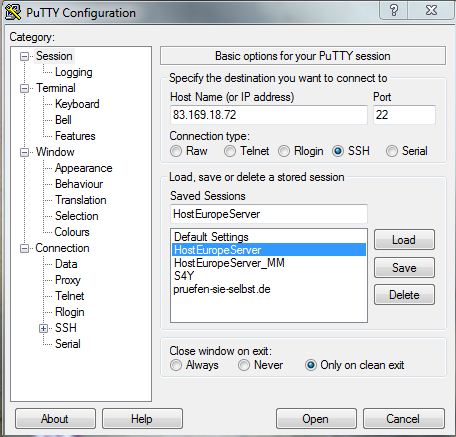Set close window on exit to Never
The height and width of the screenshot is (437, 456).
(244, 365)
